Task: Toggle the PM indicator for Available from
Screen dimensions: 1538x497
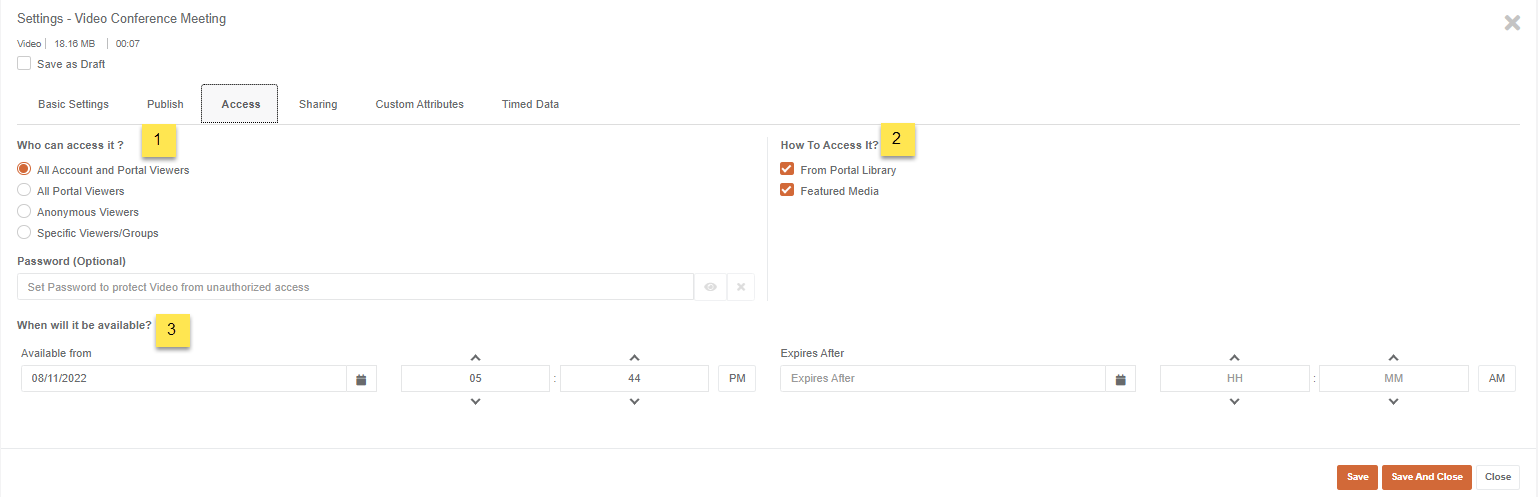Action: click(x=737, y=379)
